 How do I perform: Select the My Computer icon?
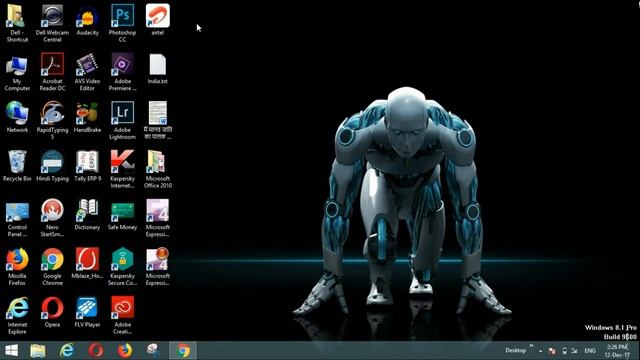point(17,65)
